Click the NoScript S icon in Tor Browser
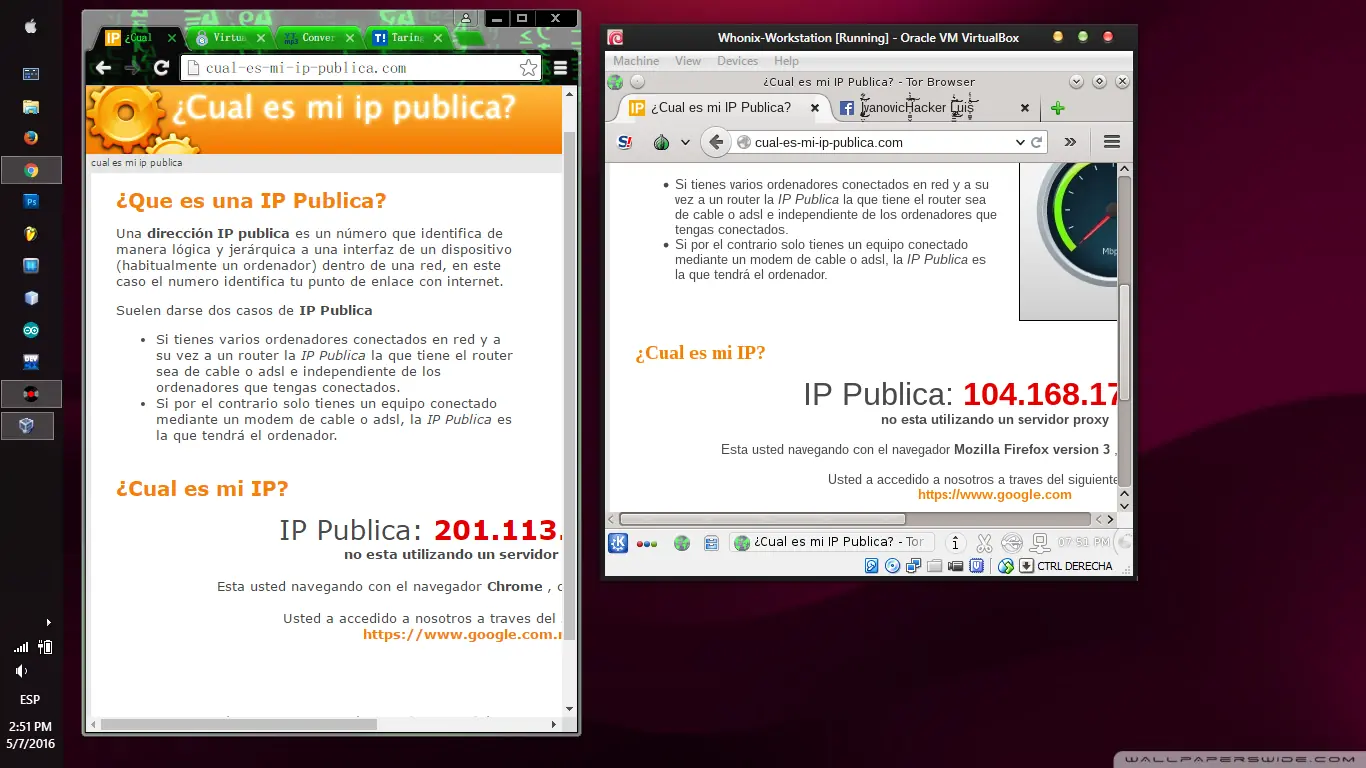1366x768 pixels. coord(625,142)
